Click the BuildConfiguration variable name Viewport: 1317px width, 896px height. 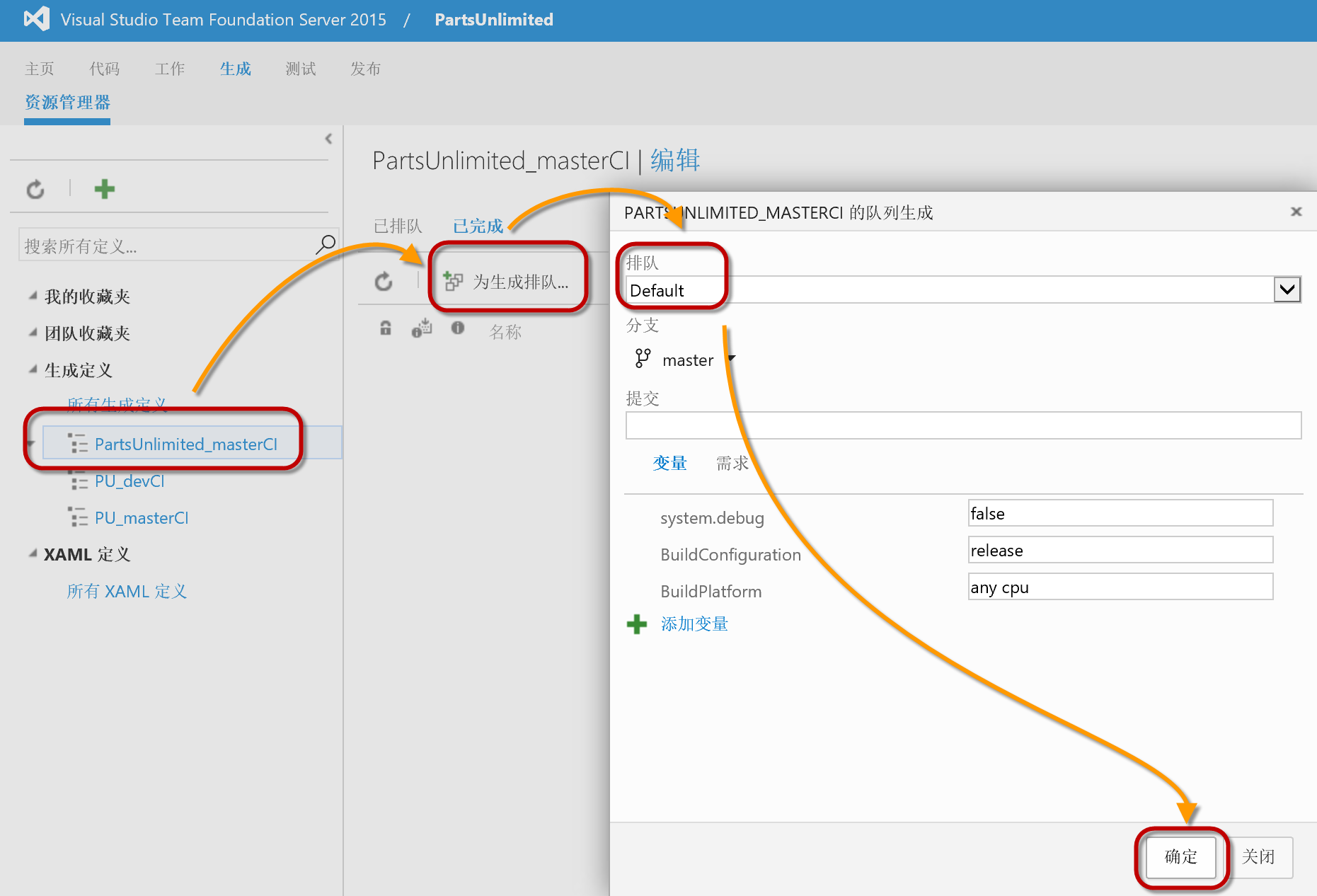pos(730,555)
